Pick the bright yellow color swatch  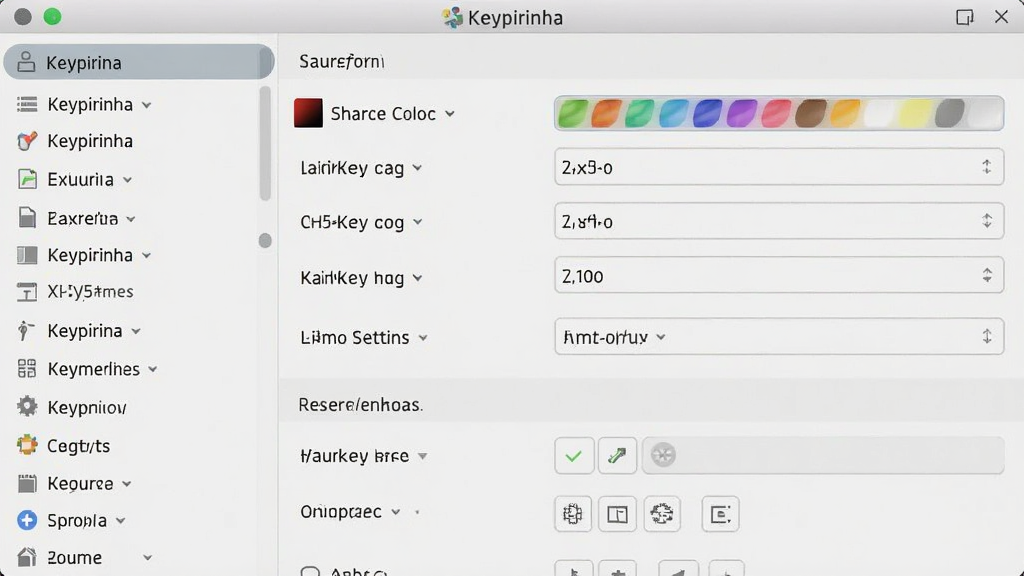914,114
